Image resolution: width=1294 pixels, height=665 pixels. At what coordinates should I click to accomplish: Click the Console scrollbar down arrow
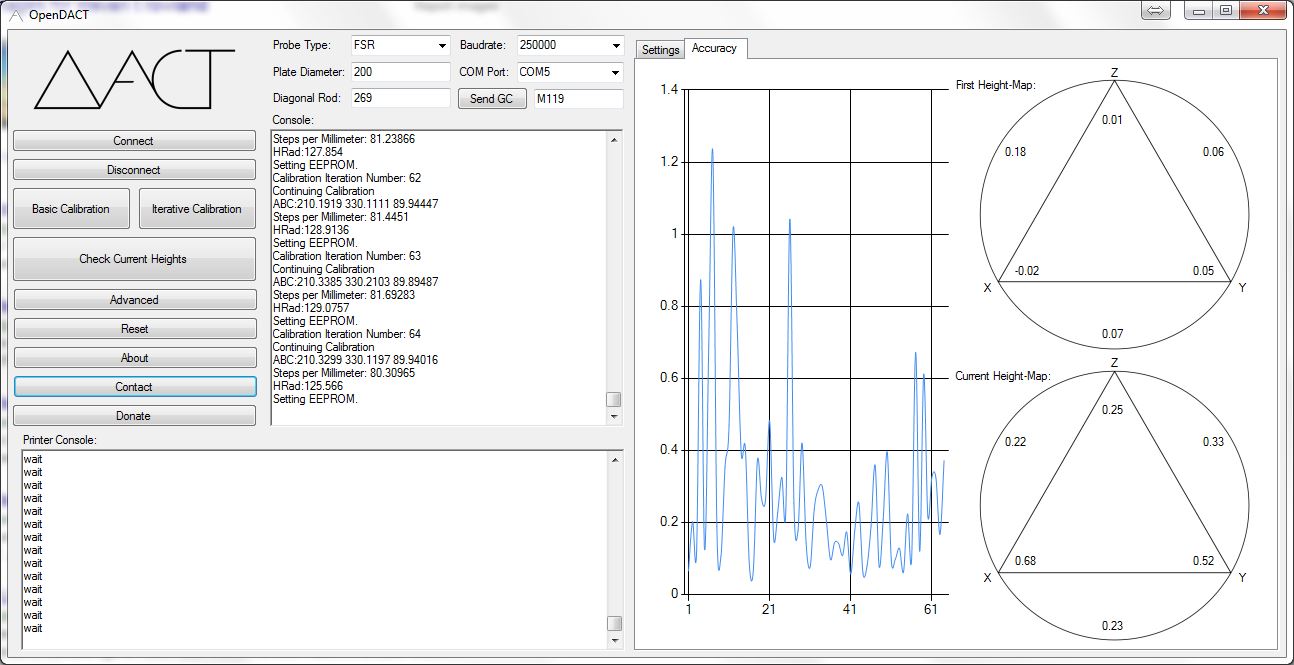click(x=614, y=417)
